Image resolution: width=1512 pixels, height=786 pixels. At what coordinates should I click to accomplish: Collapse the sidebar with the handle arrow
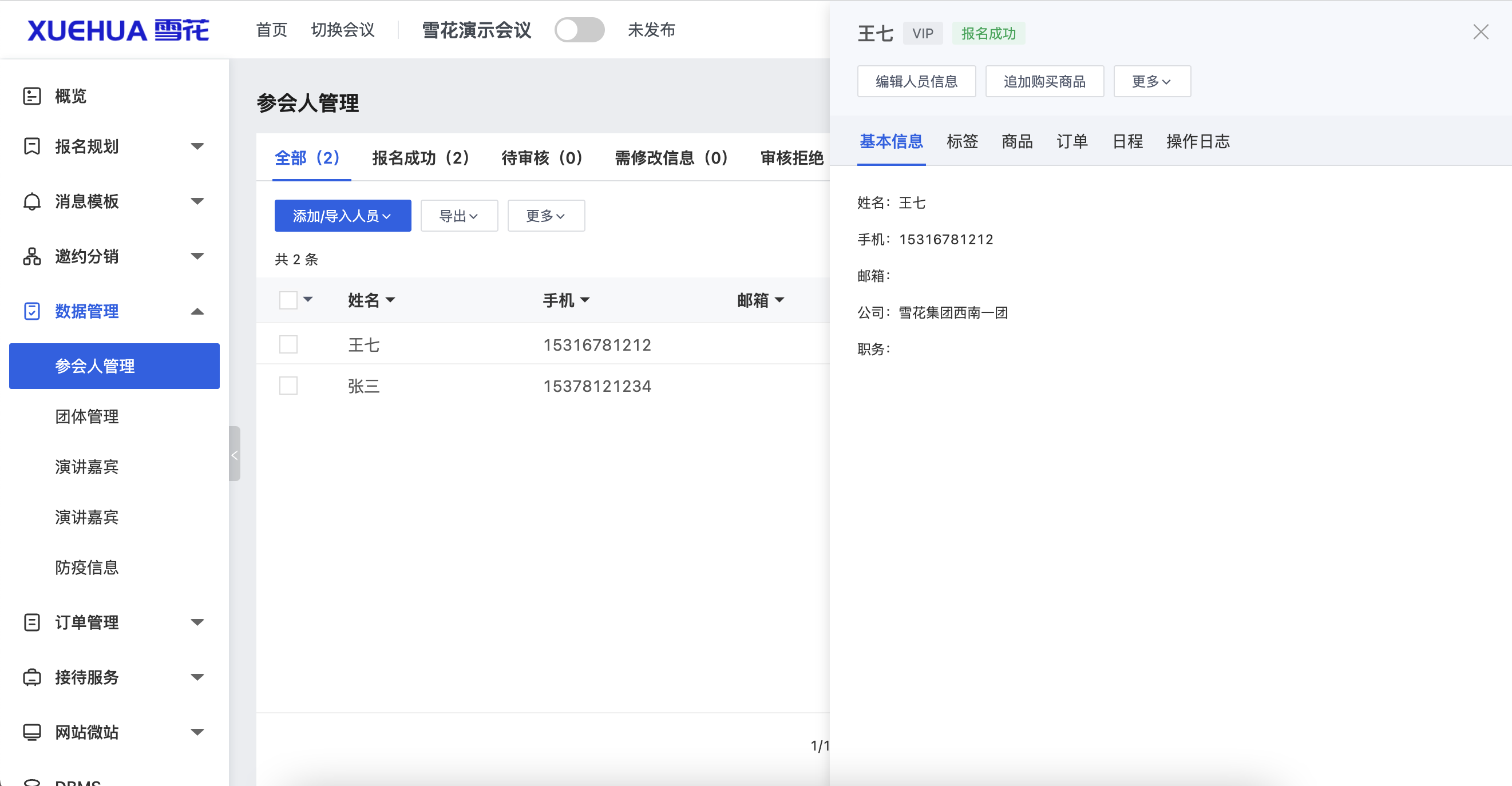coord(234,454)
